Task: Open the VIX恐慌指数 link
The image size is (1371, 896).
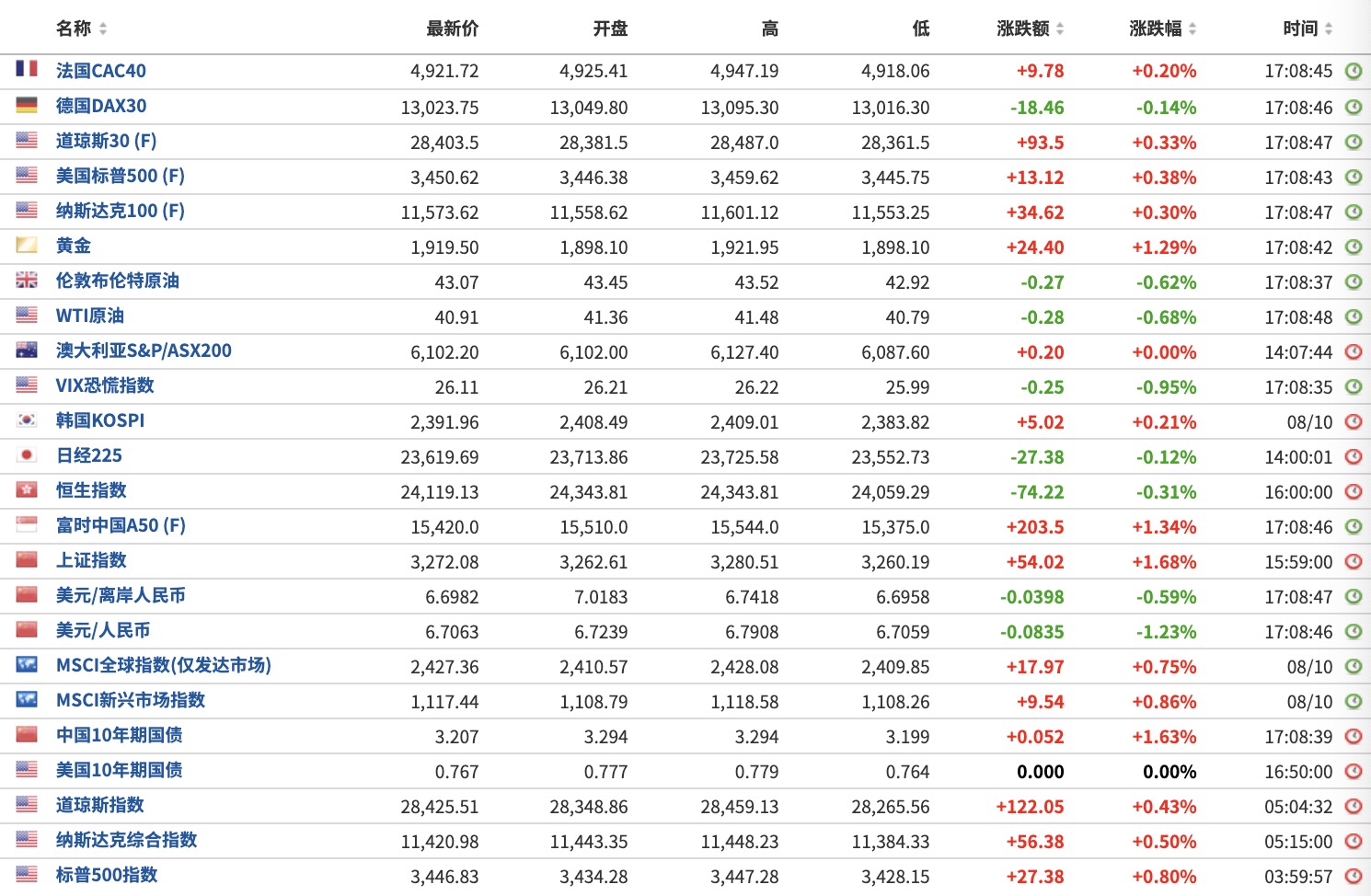Action: pyautogui.click(x=104, y=385)
